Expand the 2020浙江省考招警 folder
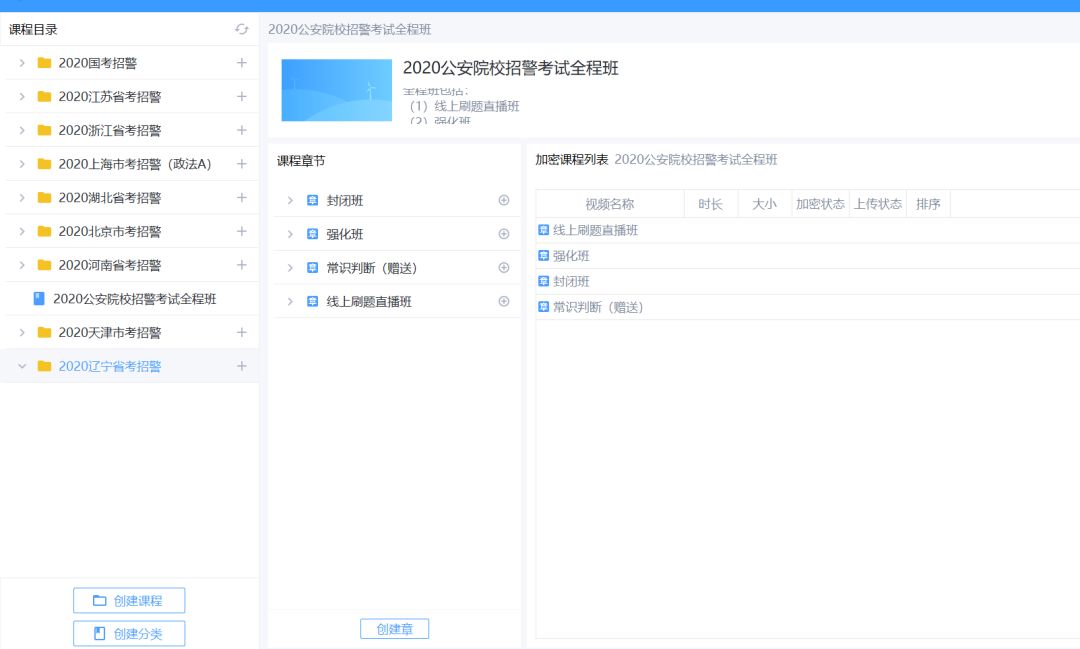The image size is (1080, 649). click(22, 130)
